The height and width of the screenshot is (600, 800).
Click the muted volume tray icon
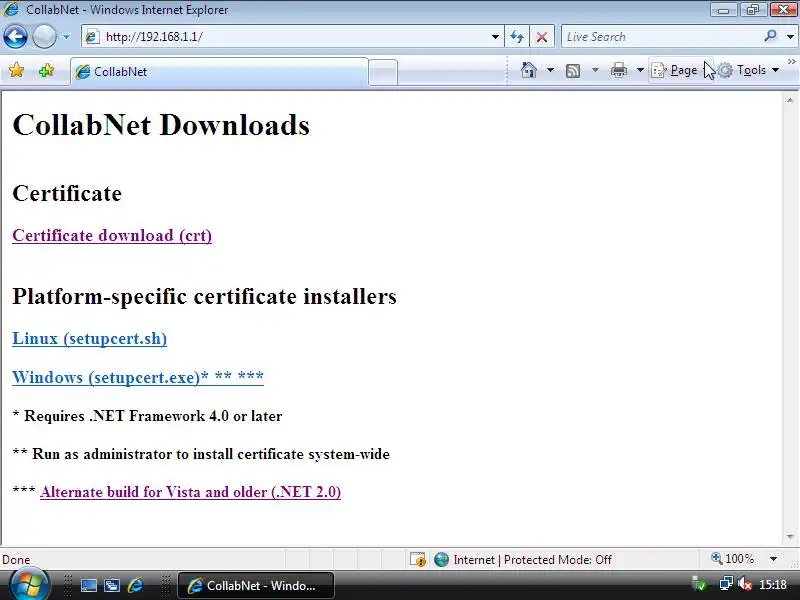click(745, 583)
